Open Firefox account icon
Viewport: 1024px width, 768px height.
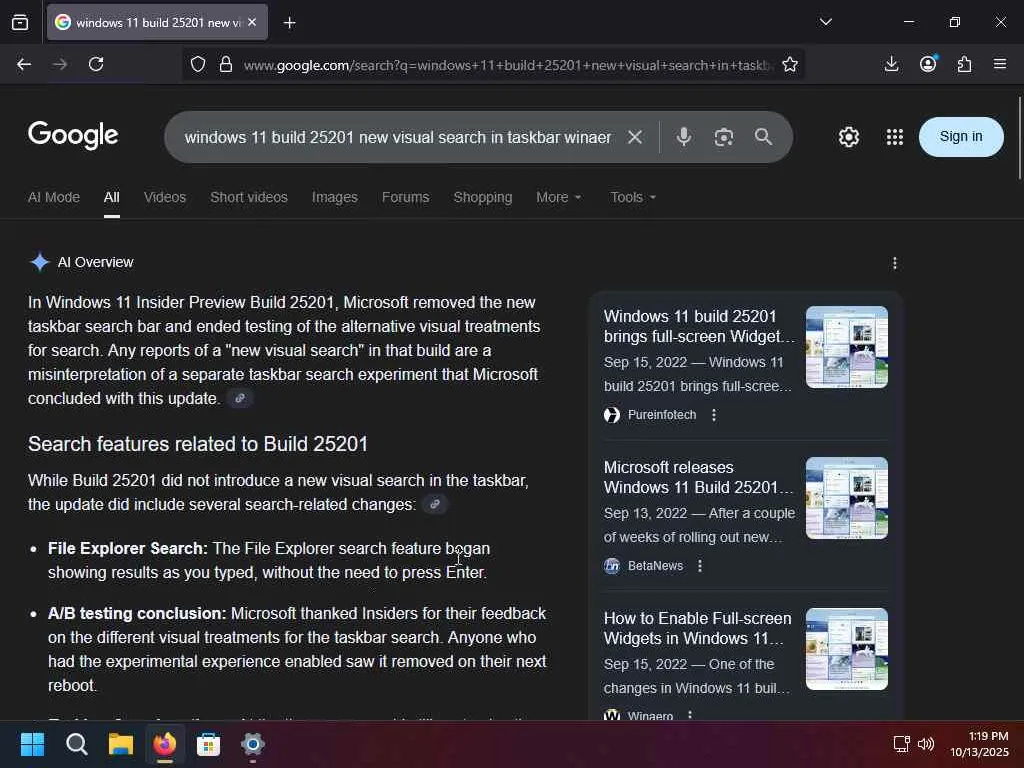928,64
